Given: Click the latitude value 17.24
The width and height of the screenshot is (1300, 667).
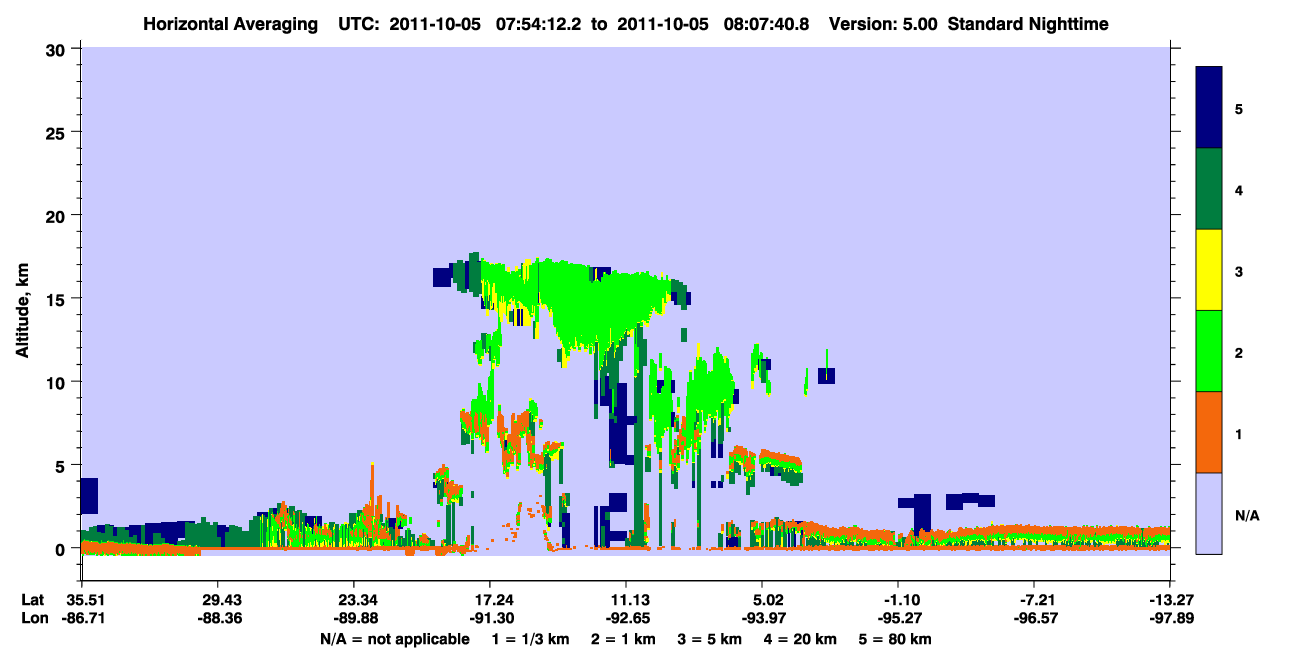Looking at the screenshot, I should pyautogui.click(x=489, y=600).
